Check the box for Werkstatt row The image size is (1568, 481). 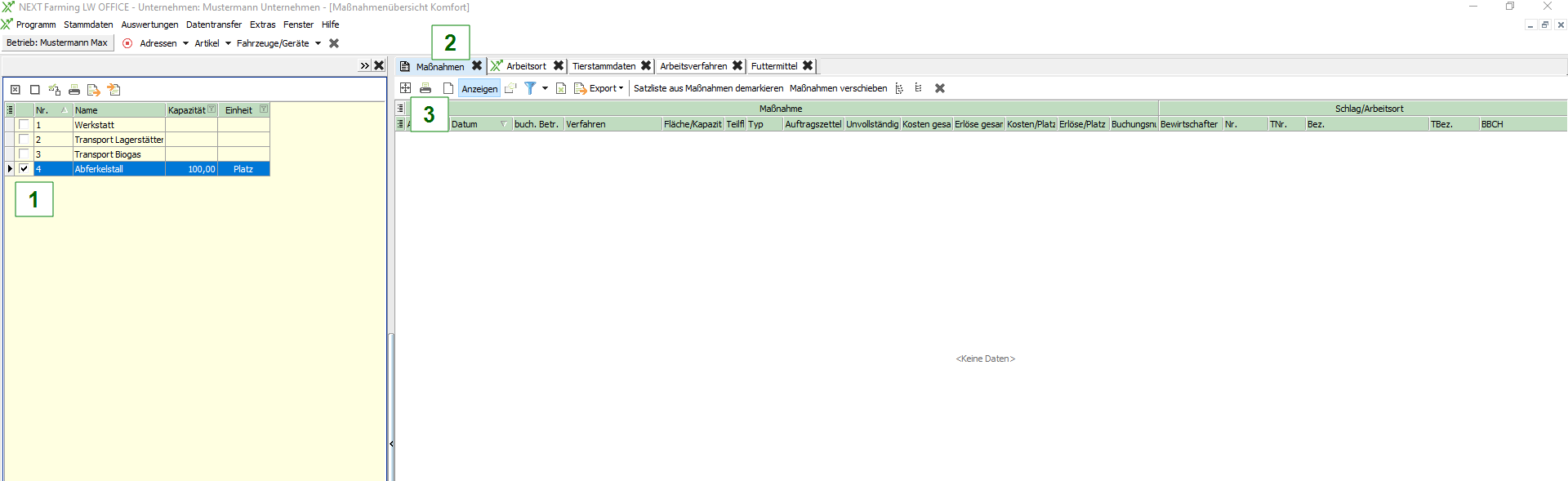click(24, 125)
